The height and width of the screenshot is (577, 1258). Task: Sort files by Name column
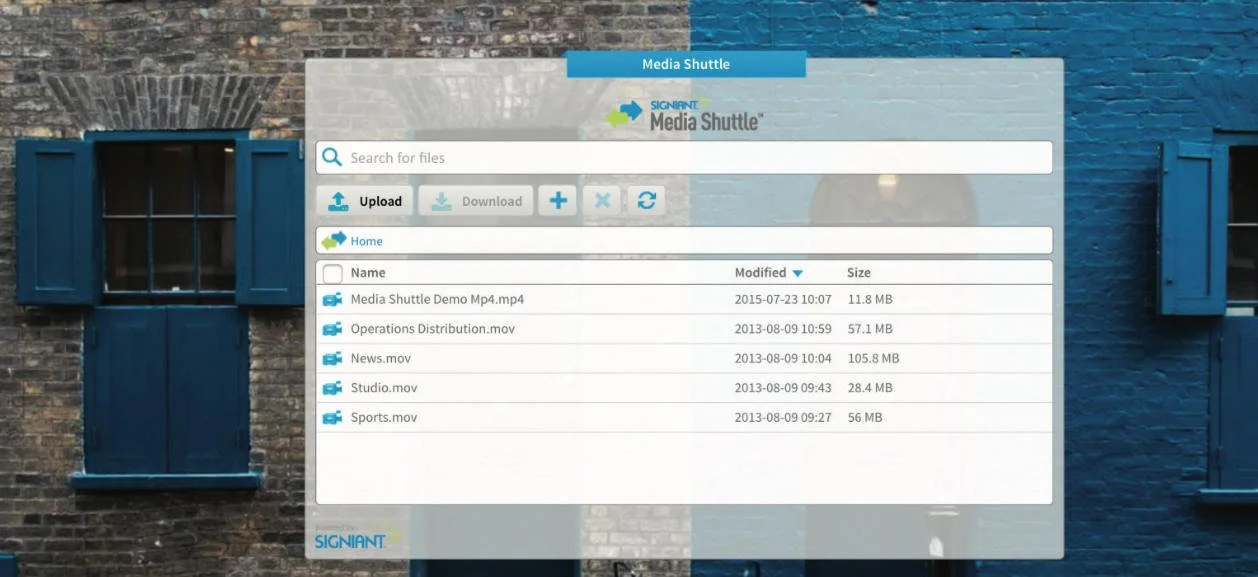click(368, 272)
